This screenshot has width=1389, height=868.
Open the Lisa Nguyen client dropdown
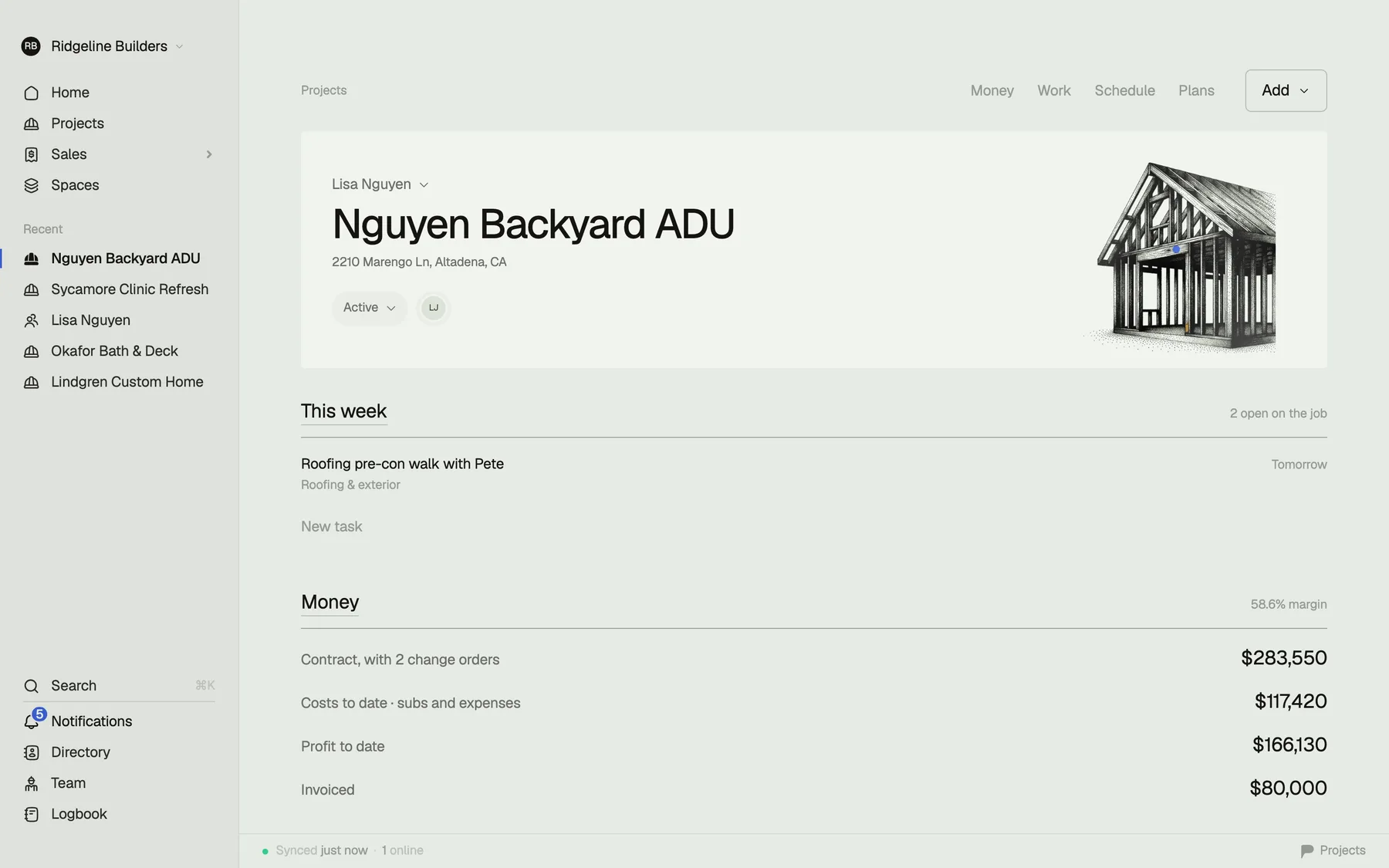tap(380, 184)
